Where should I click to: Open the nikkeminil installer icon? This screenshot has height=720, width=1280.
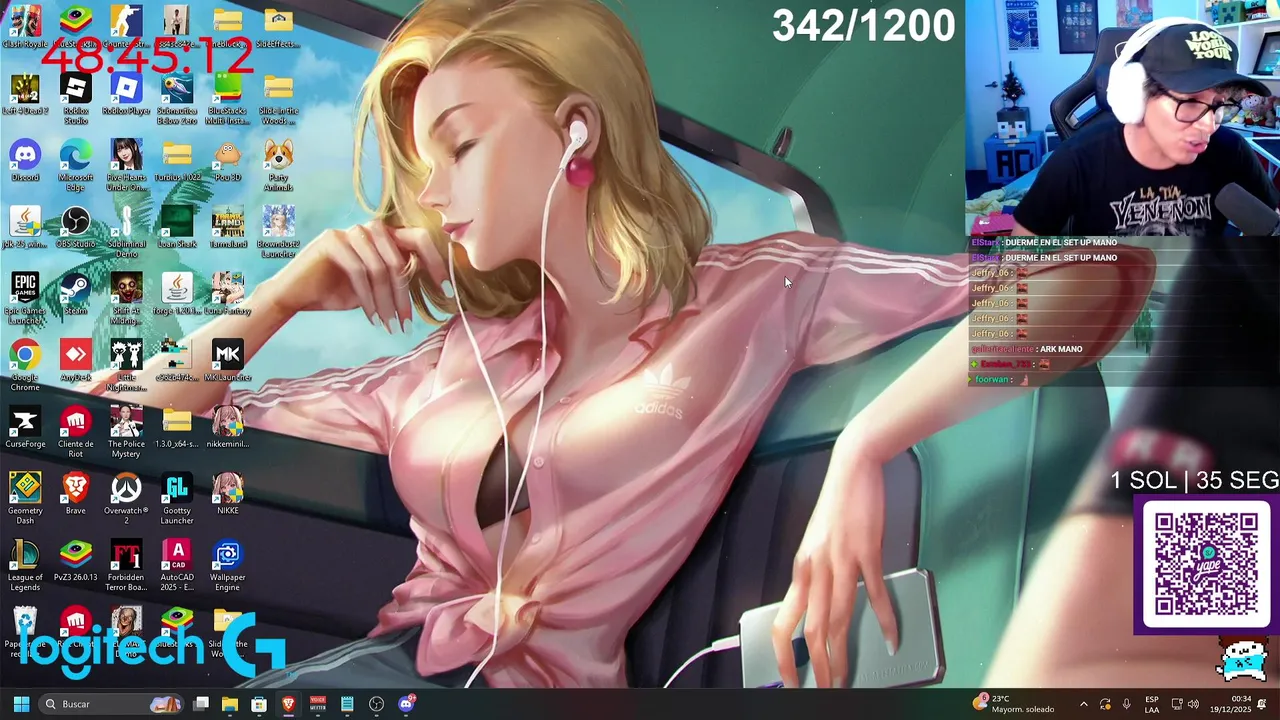tap(227, 427)
